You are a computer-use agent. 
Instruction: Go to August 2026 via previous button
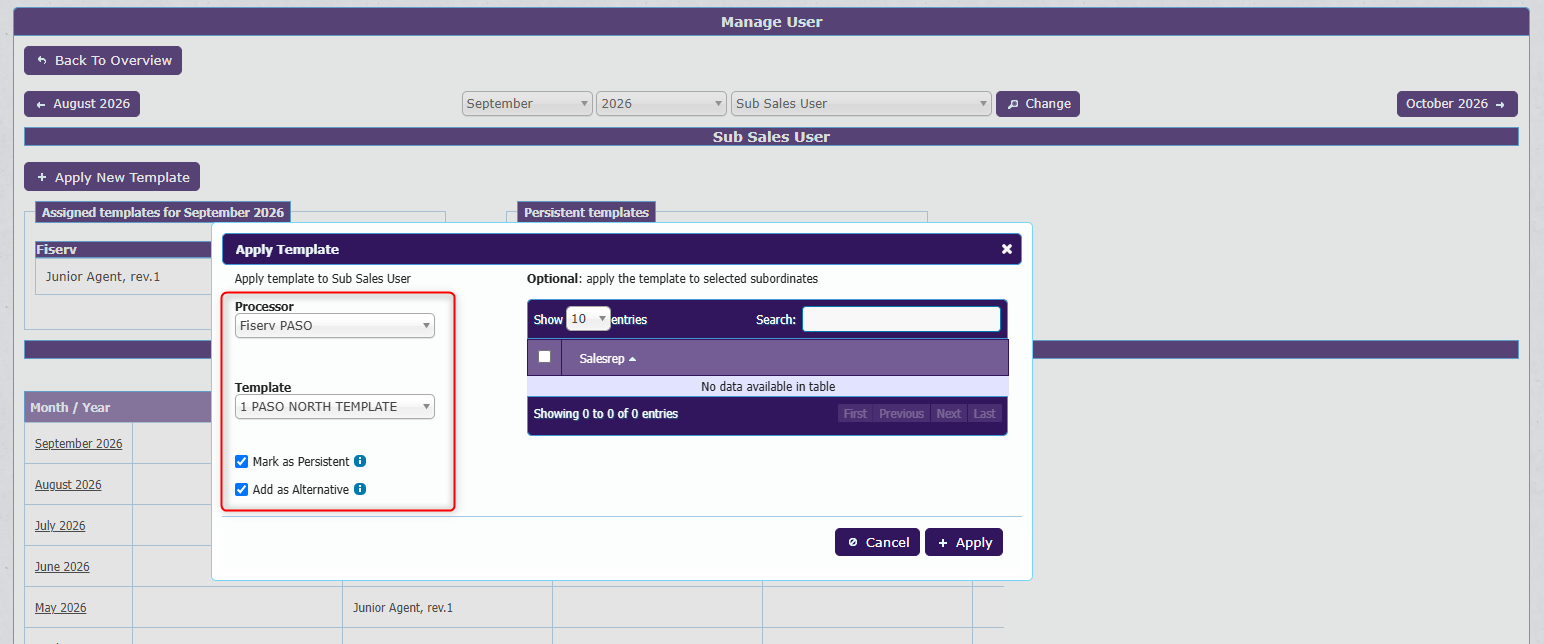tap(82, 104)
